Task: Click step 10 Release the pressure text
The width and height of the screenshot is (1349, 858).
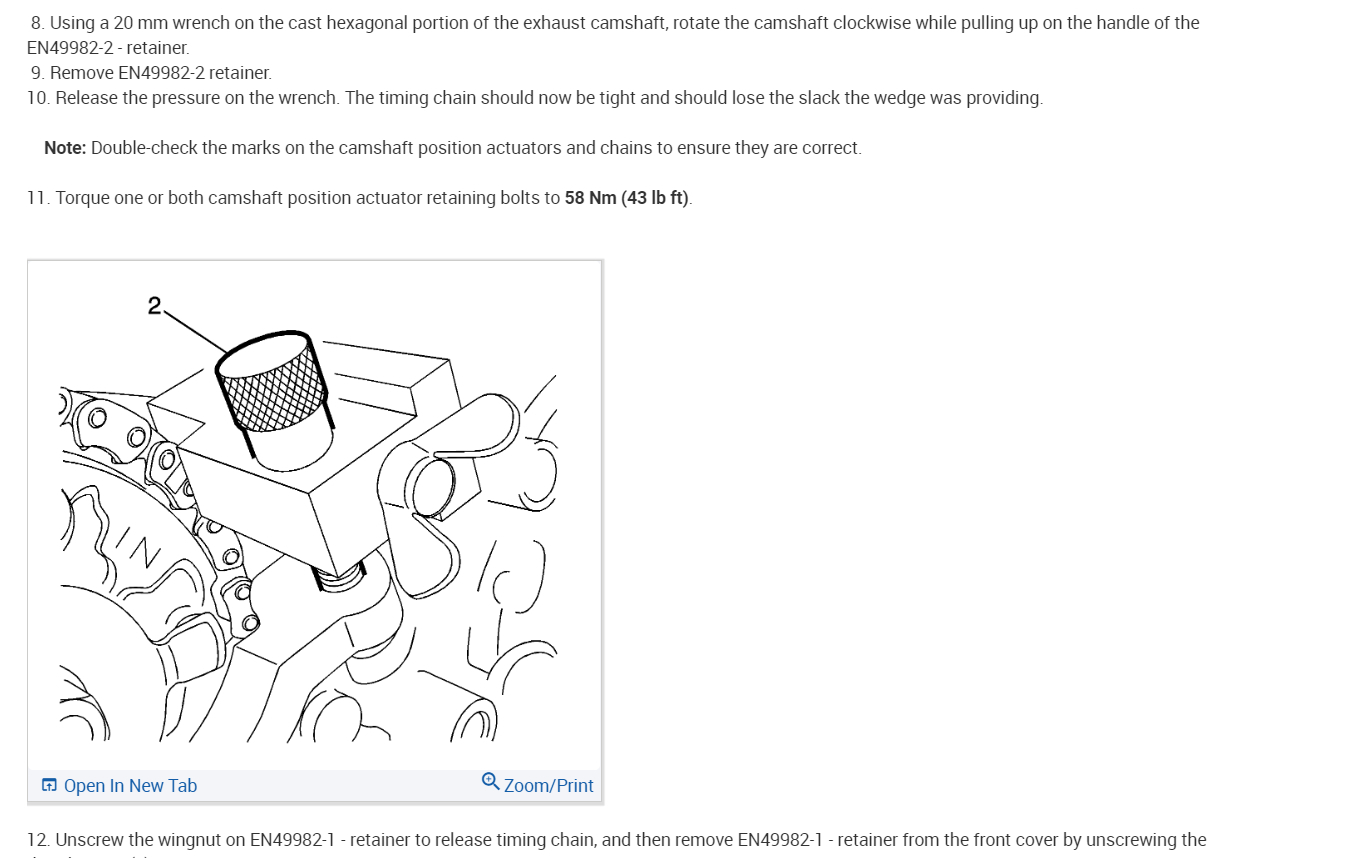Action: 535,98
